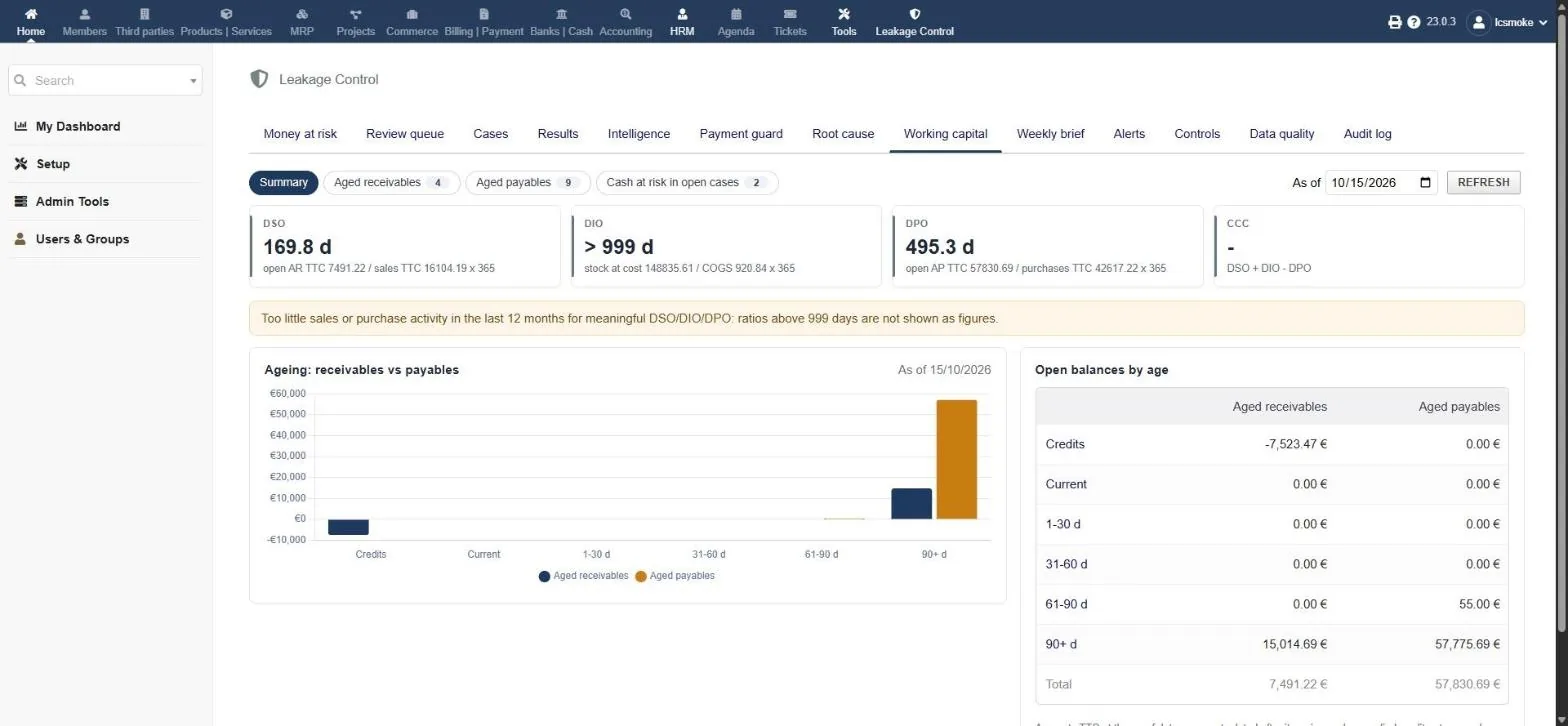Click the Leakage Control shield icon in top bar
This screenshot has height=726, width=1568.
point(914,14)
